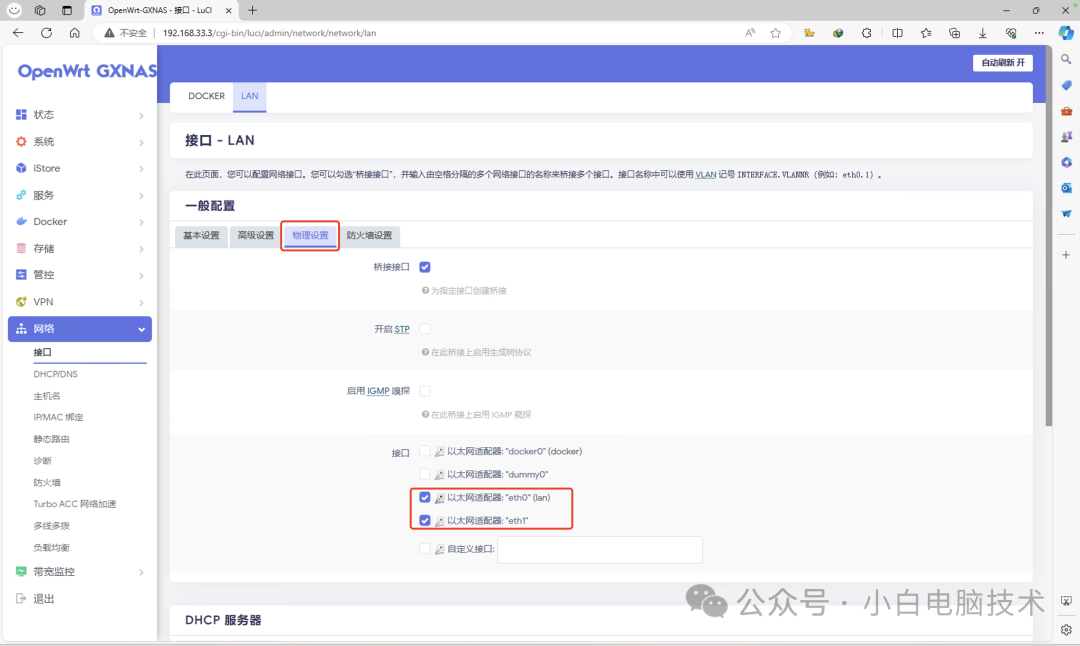Uncheck the eth0 (lan) adapter interface
The height and width of the screenshot is (646, 1080).
pos(425,497)
